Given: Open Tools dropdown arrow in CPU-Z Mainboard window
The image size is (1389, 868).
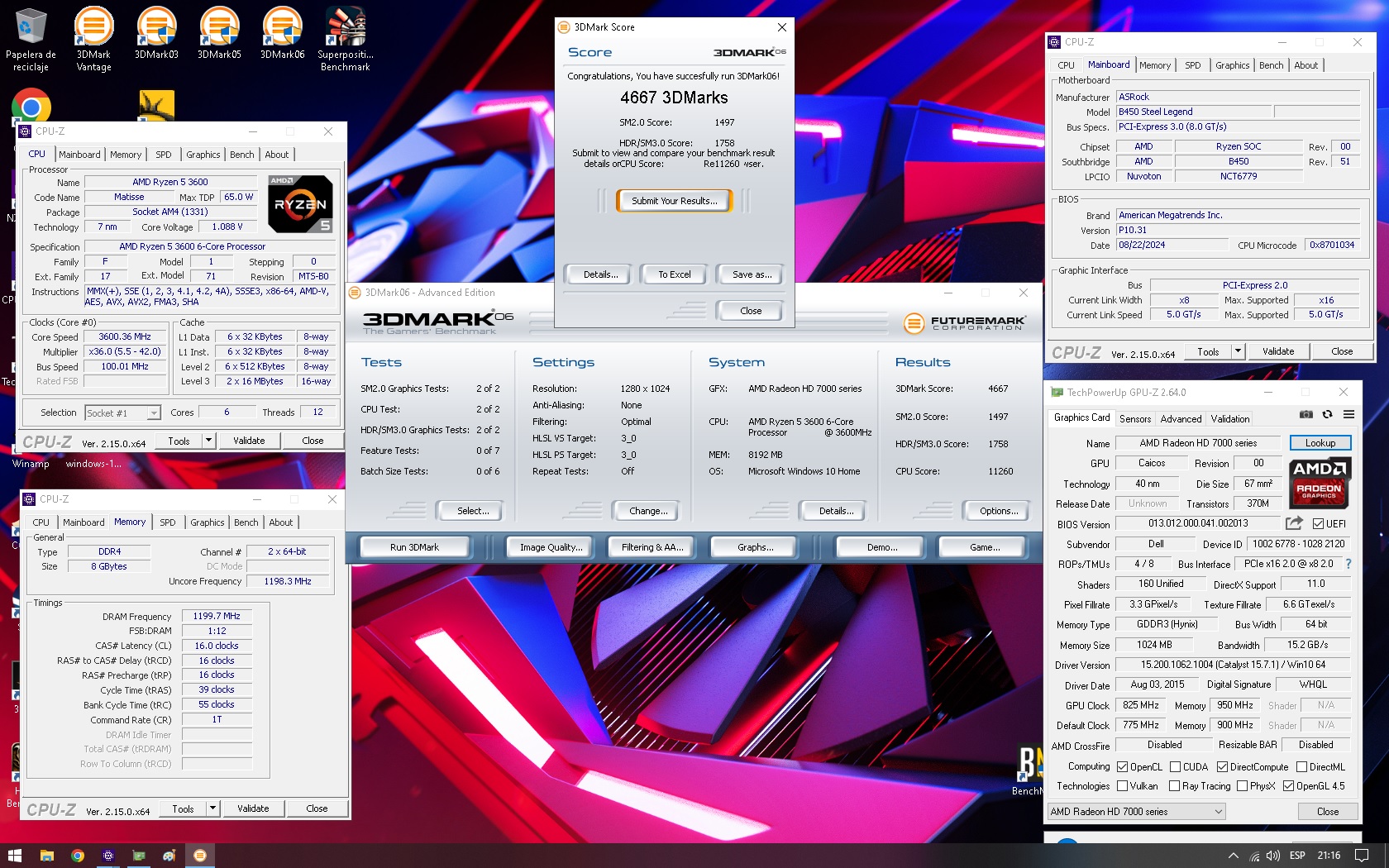Looking at the screenshot, I should (x=1238, y=351).
